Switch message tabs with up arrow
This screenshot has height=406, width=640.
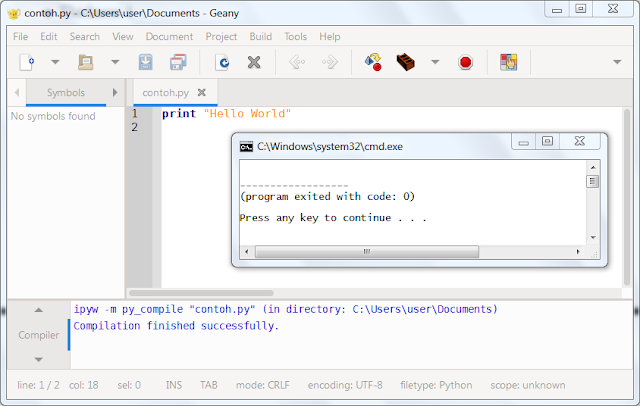pyautogui.click(x=38, y=310)
